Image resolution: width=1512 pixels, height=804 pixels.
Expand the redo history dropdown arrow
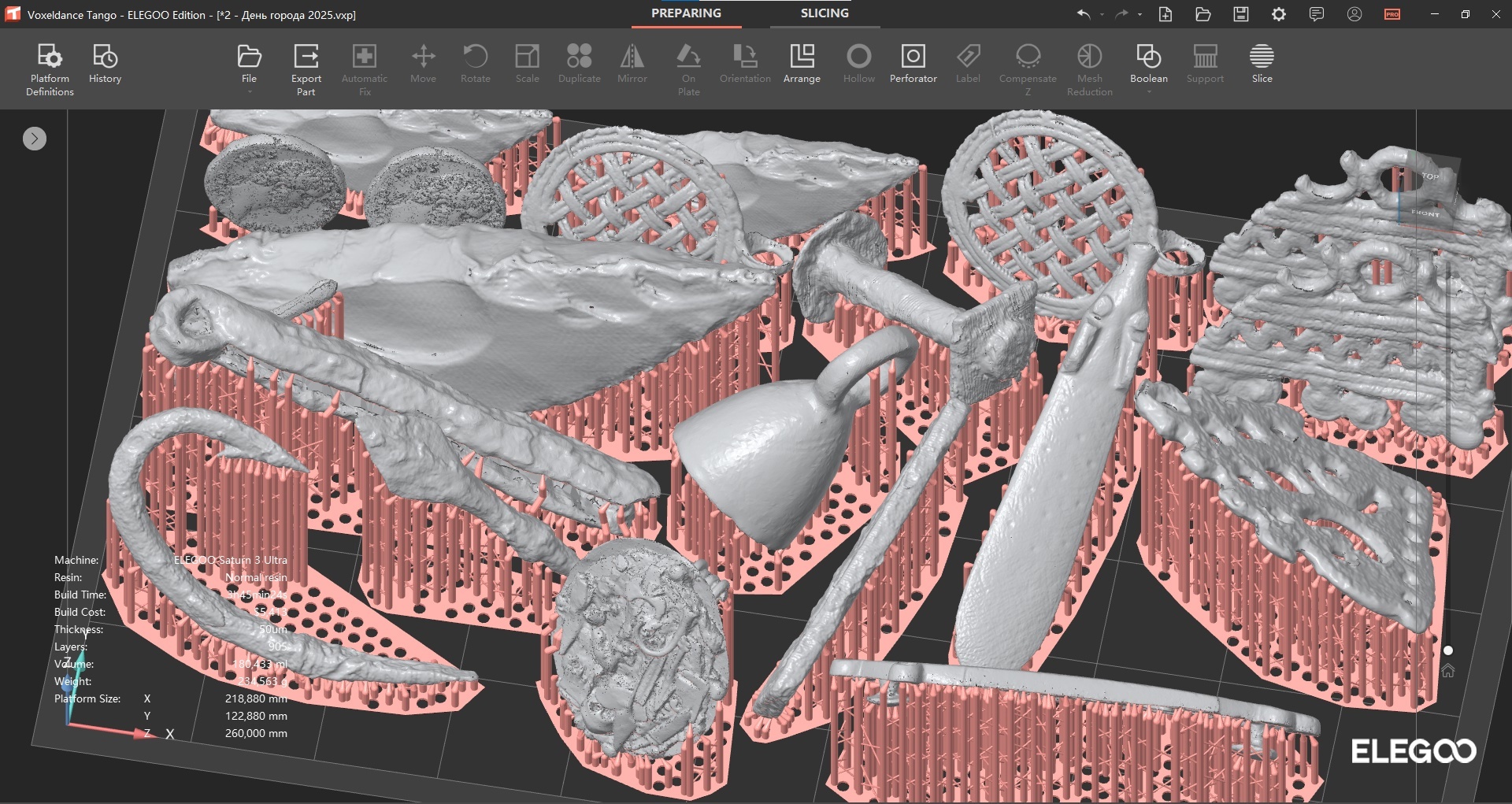(x=1140, y=15)
